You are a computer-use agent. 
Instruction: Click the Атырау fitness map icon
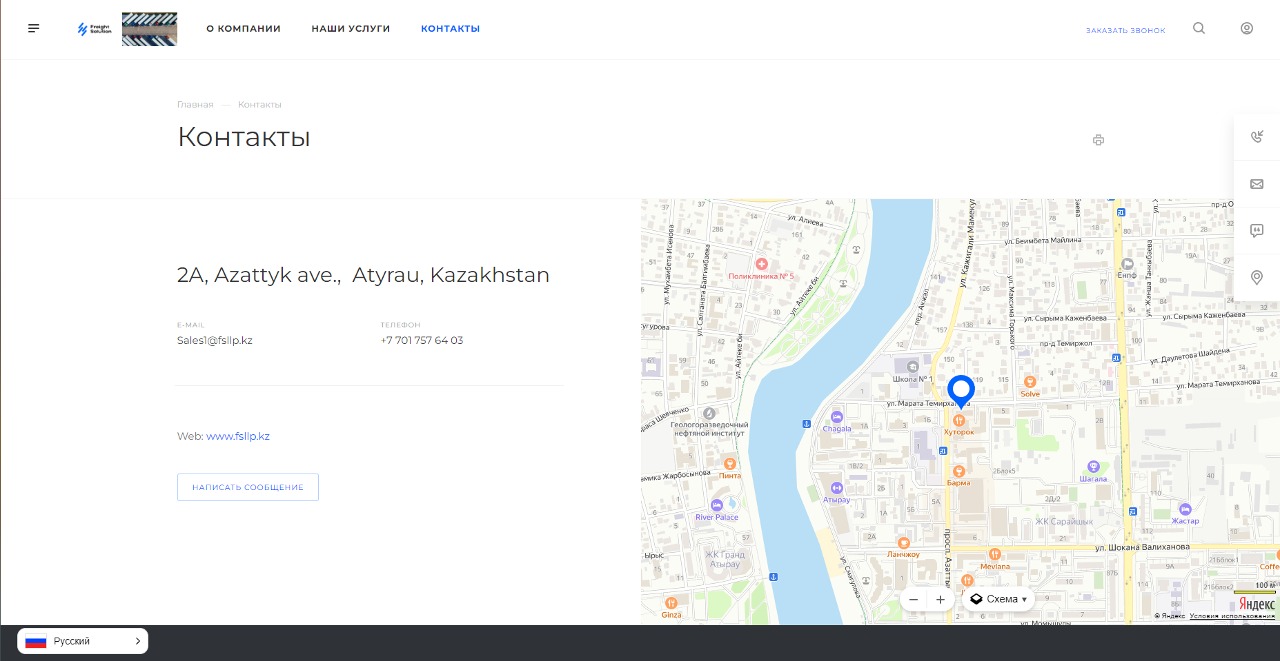(837, 488)
